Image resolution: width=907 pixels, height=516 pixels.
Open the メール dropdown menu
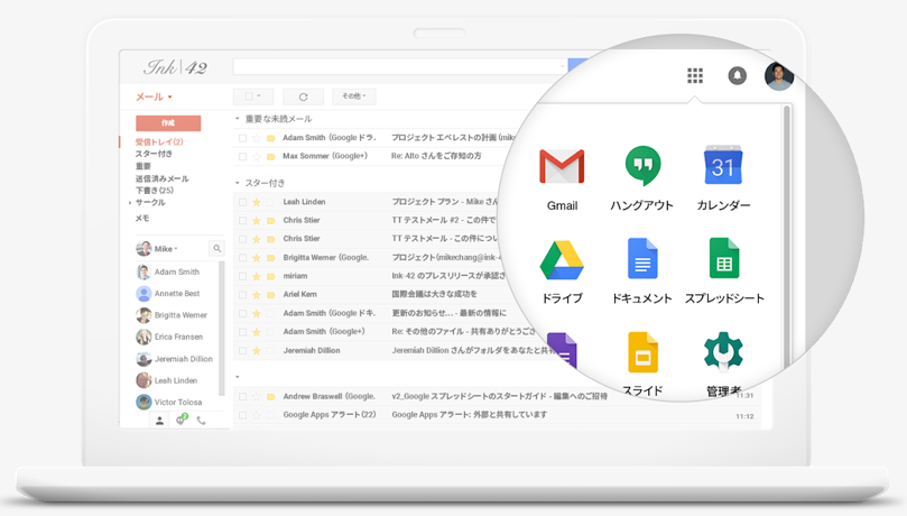coord(154,97)
